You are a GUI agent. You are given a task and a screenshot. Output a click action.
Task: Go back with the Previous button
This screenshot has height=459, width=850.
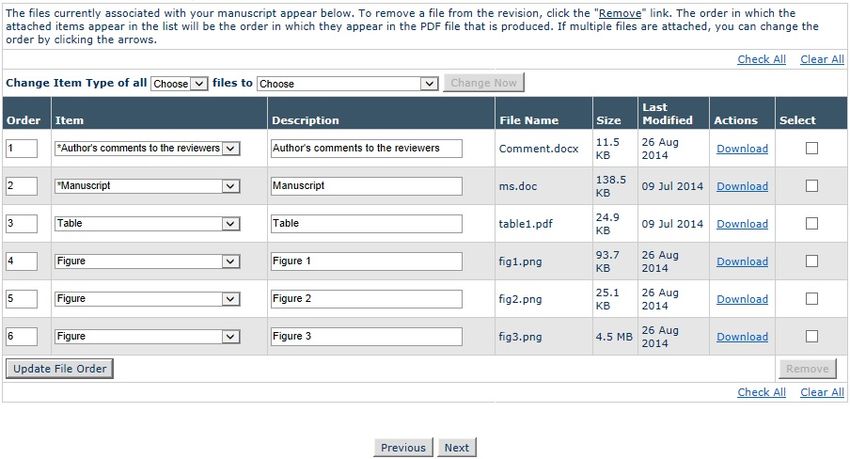click(x=403, y=448)
